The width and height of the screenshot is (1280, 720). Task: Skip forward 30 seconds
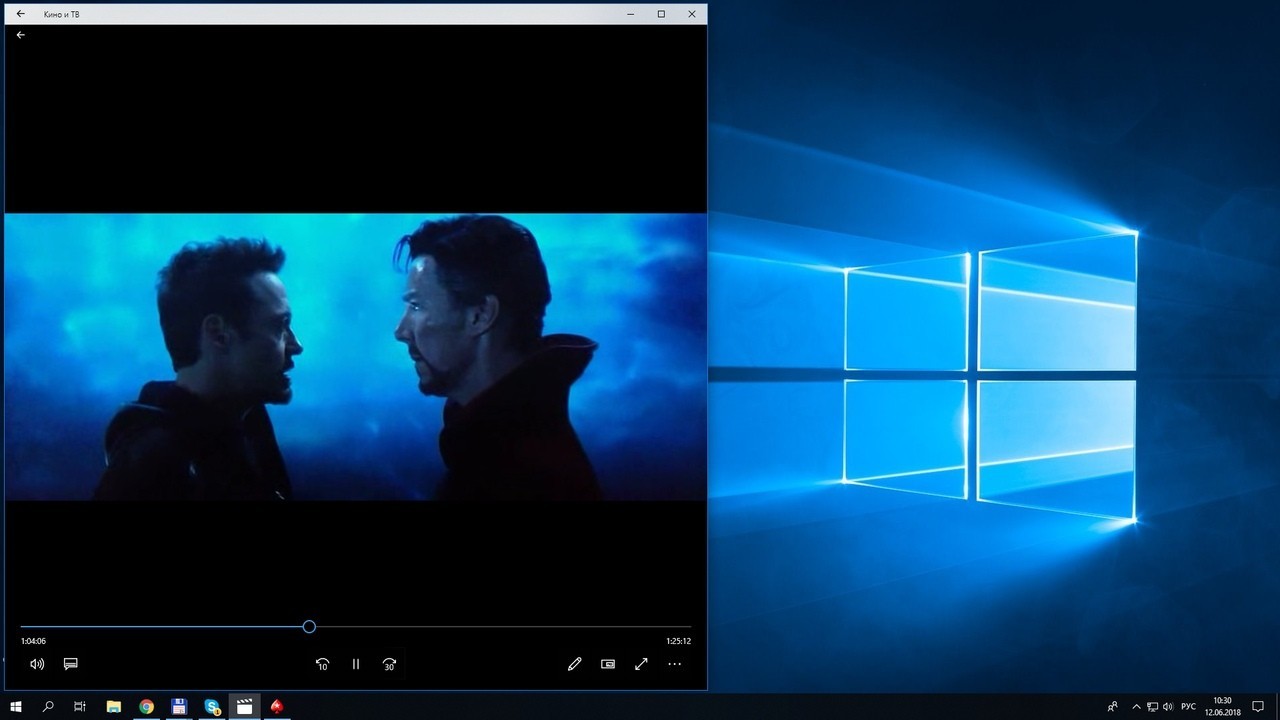click(389, 664)
